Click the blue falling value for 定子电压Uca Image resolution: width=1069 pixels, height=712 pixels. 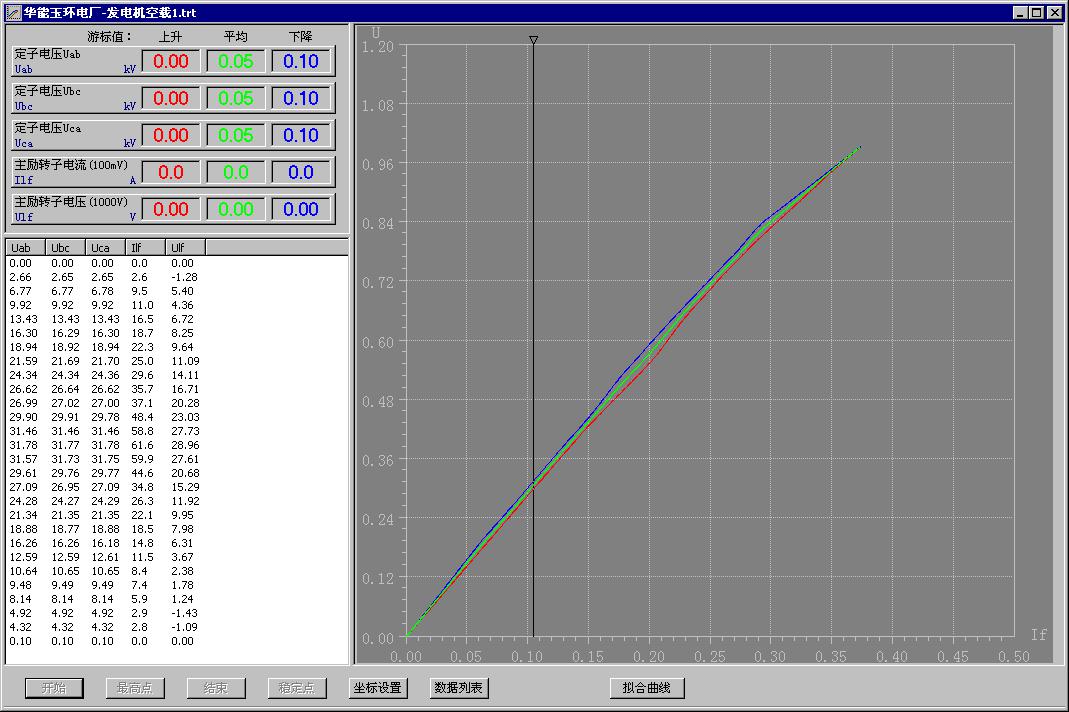click(301, 136)
